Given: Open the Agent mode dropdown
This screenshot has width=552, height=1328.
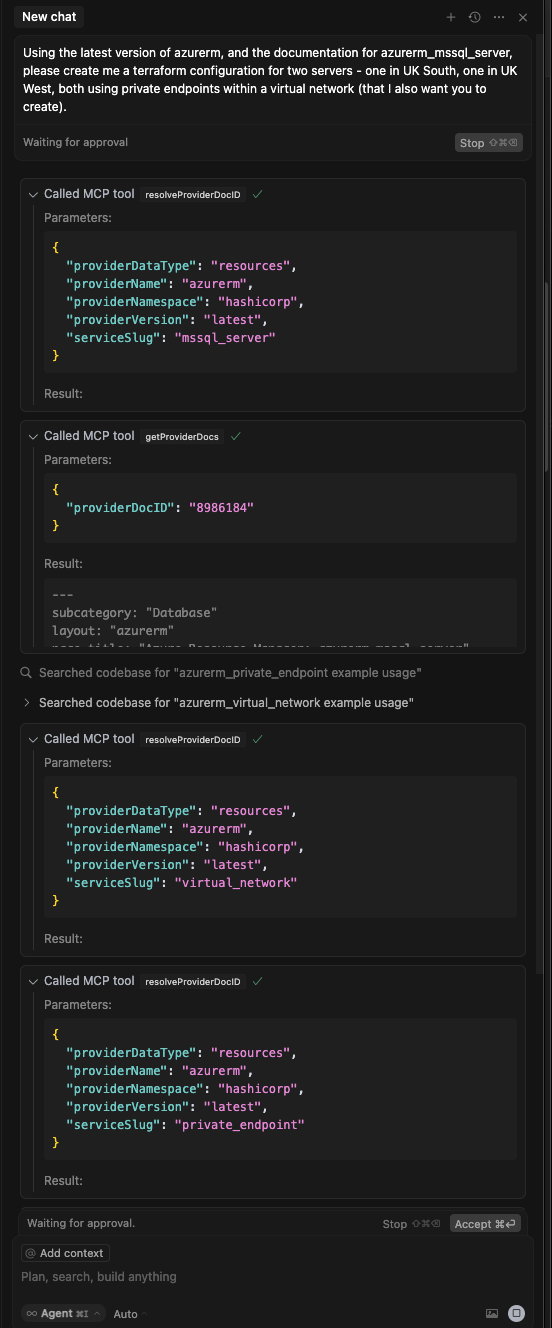Looking at the screenshot, I should click(64, 1314).
